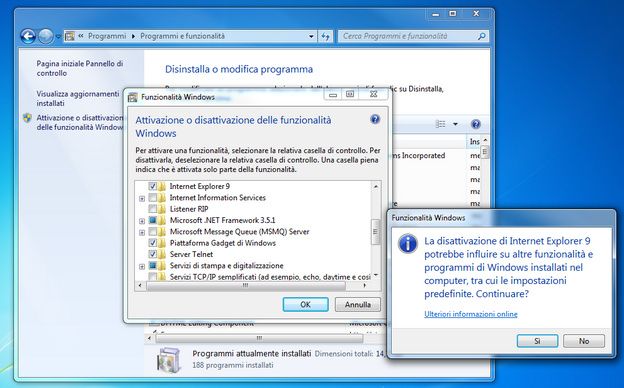The width and height of the screenshot is (624, 388).
Task: Click the search magnifier icon
Action: 482,36
